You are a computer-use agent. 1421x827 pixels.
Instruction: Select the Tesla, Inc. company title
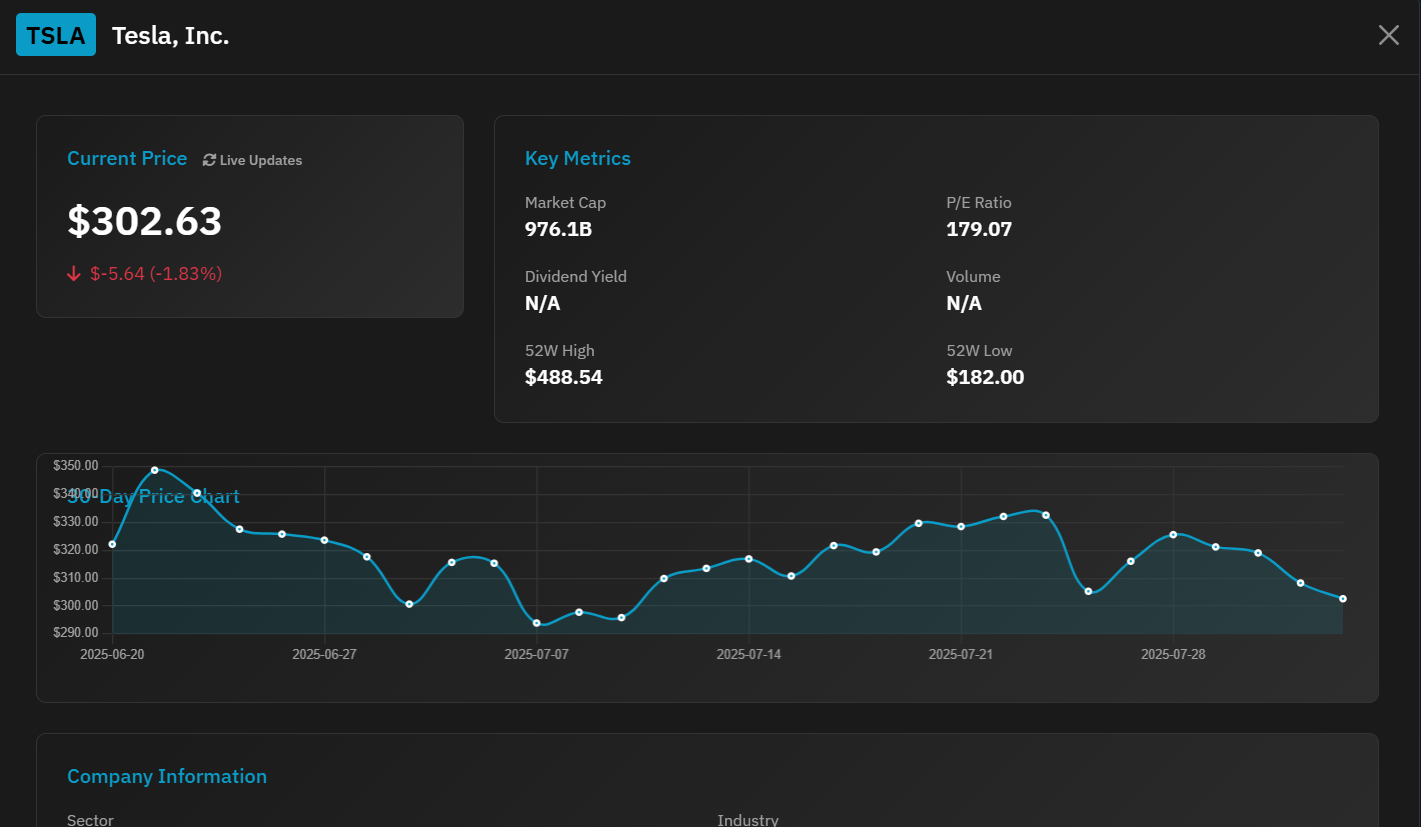tap(171, 36)
